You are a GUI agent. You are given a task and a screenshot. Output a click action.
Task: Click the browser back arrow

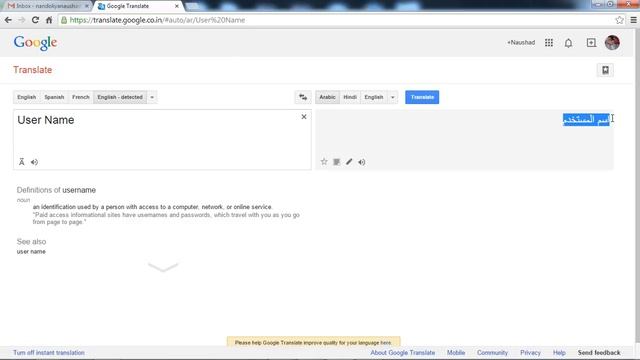click(8, 20)
